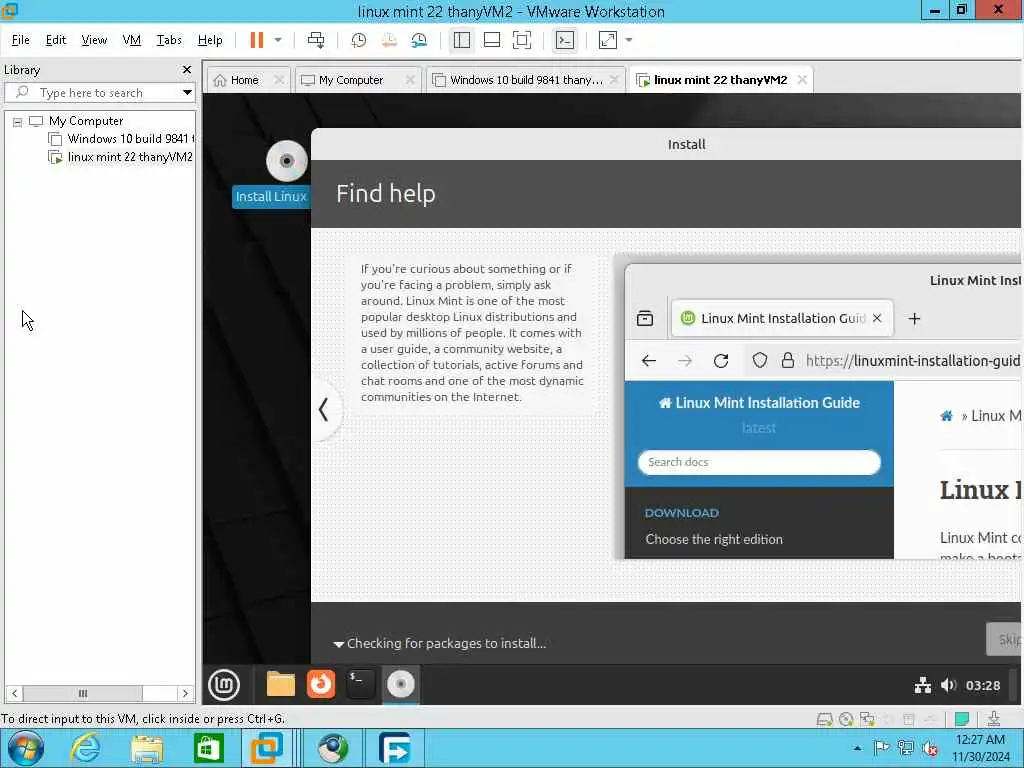The image size is (1024, 768).
Task: Click the library search field
Action: coord(99,93)
